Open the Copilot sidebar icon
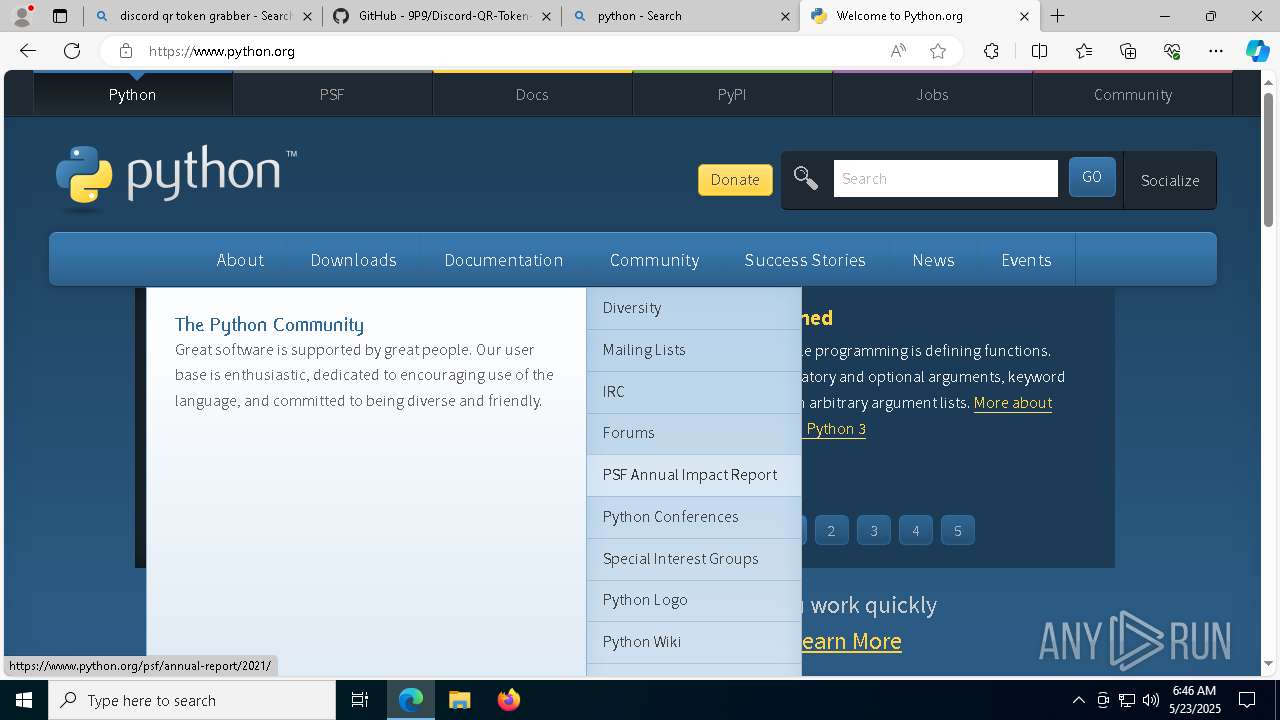The width and height of the screenshot is (1280, 720). click(1257, 51)
